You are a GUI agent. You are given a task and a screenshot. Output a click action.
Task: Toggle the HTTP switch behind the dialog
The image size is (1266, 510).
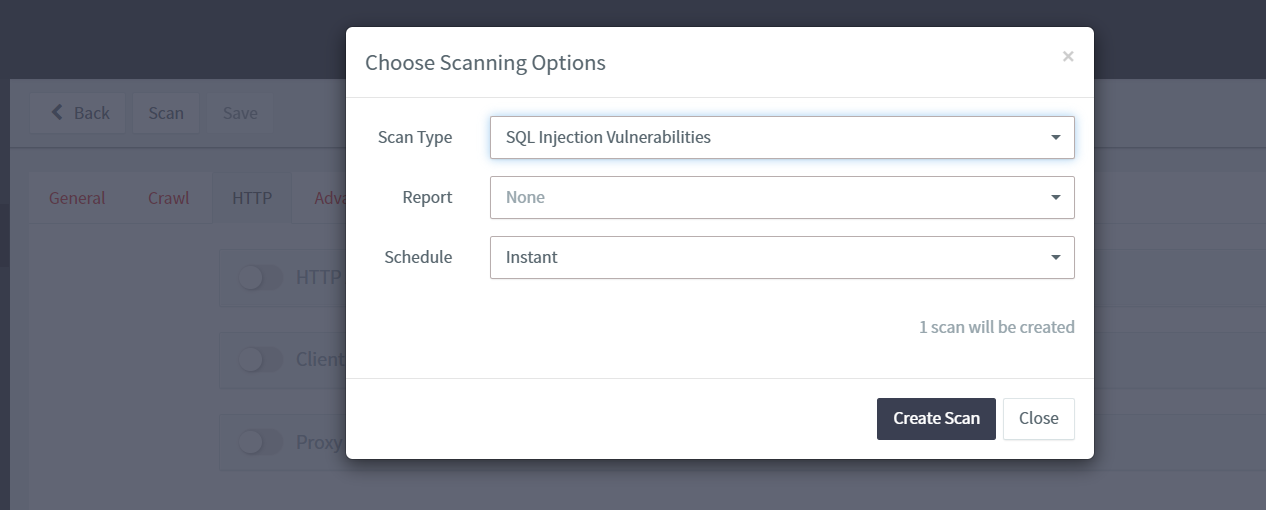261,278
